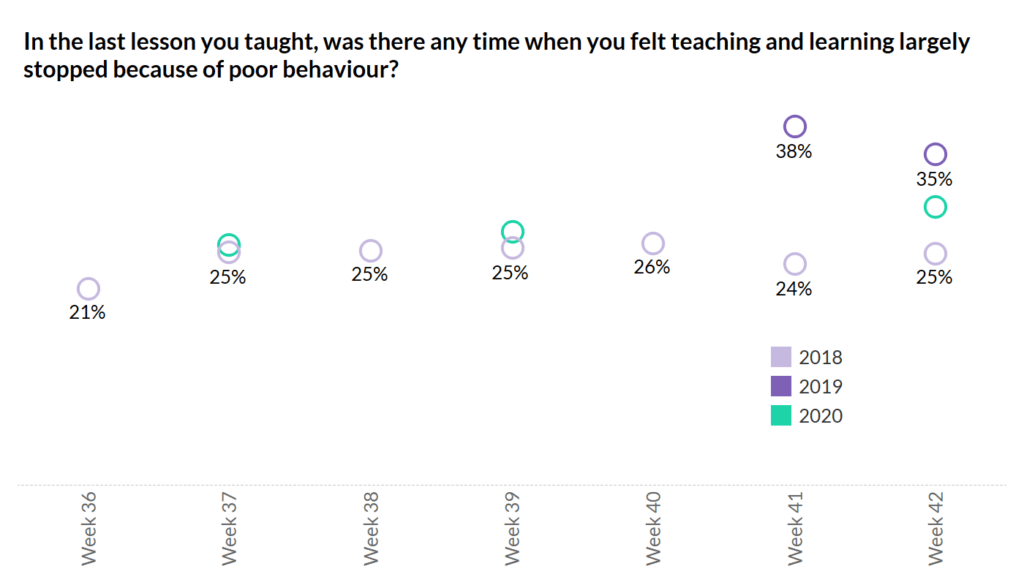Click the 2018 data point at Week 36

click(88, 289)
